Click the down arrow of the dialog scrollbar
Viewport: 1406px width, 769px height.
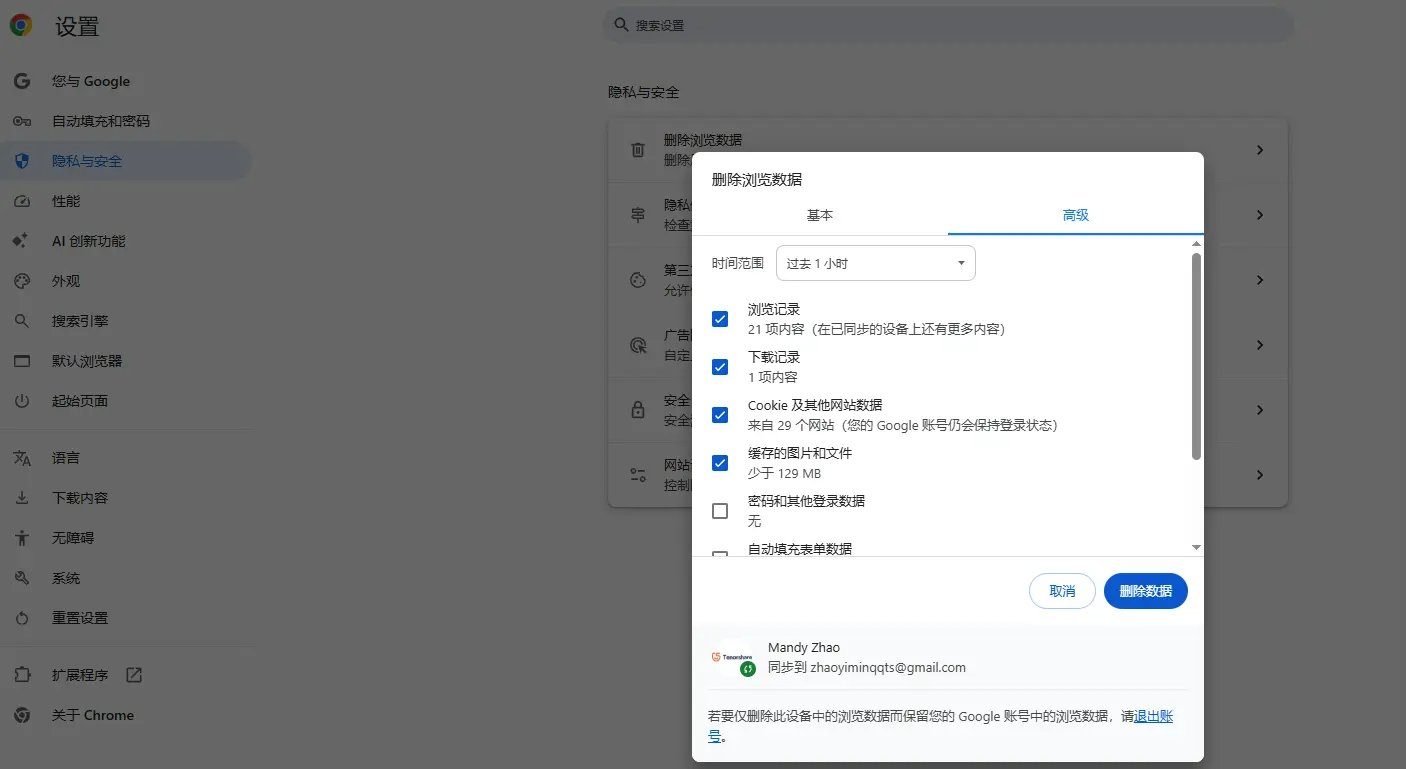click(1196, 547)
